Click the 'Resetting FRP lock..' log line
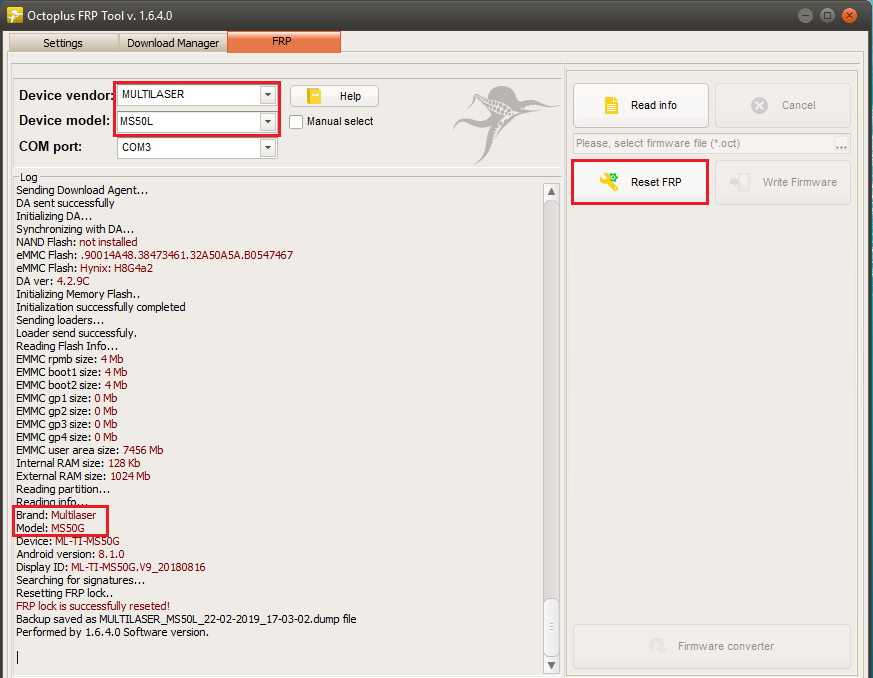This screenshot has width=873, height=678. [x=65, y=593]
